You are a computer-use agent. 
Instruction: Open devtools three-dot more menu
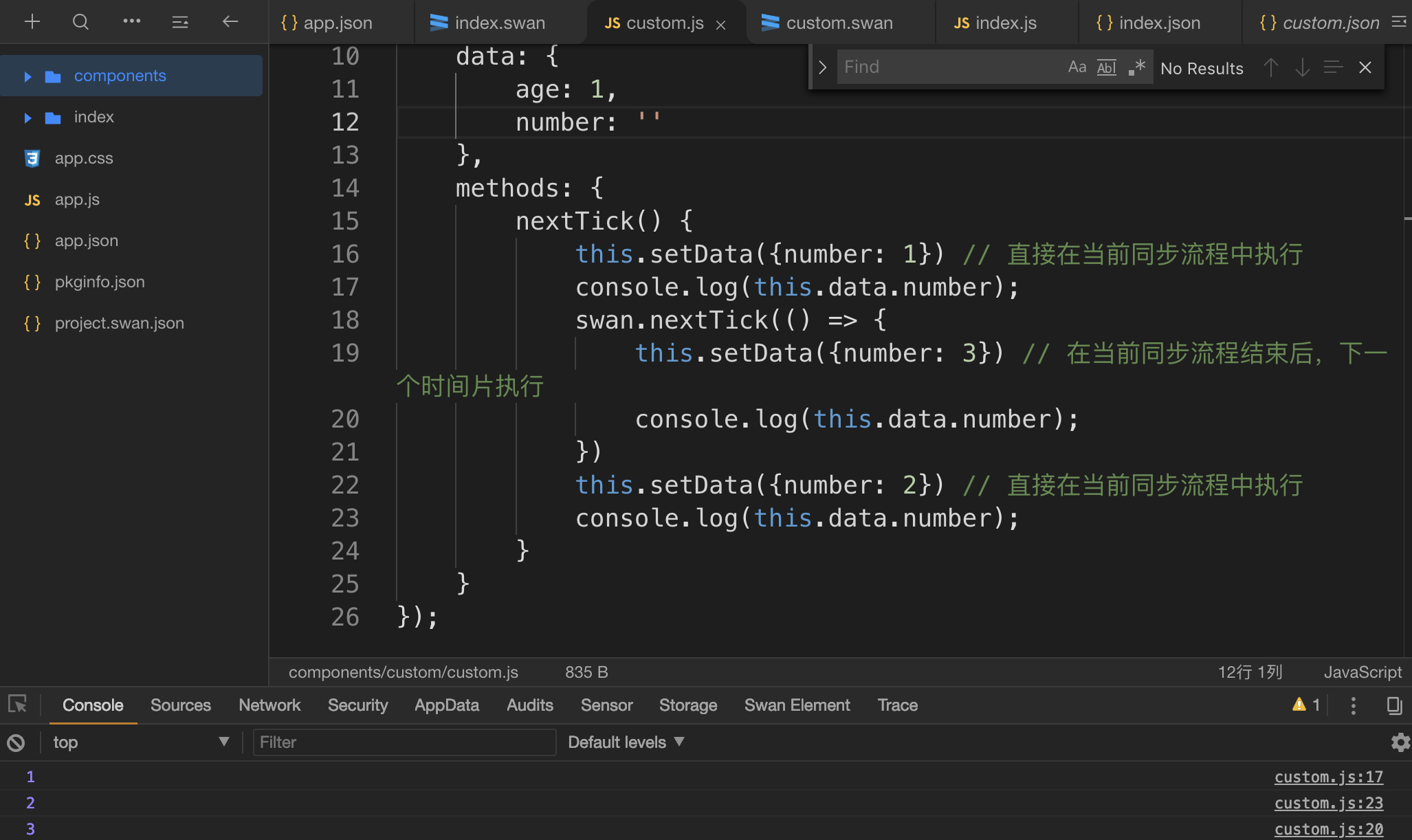1353,705
